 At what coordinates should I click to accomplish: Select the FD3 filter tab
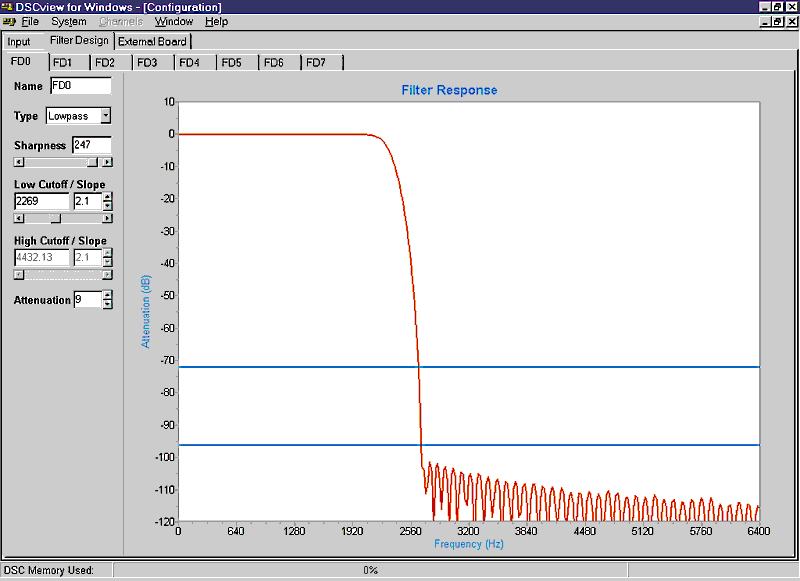coord(148,61)
